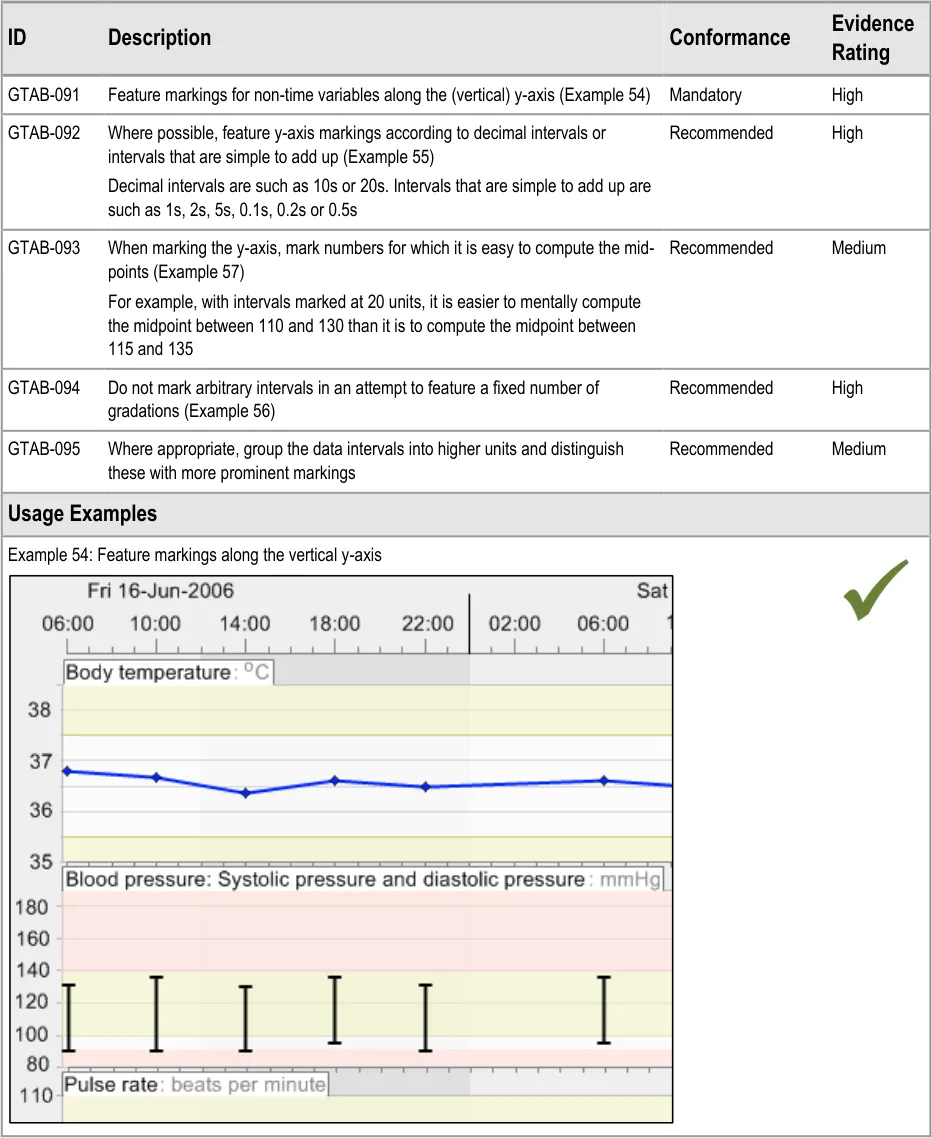Click the 38 degree y-axis label
This screenshot has height=1138, width=932.
click(39, 711)
